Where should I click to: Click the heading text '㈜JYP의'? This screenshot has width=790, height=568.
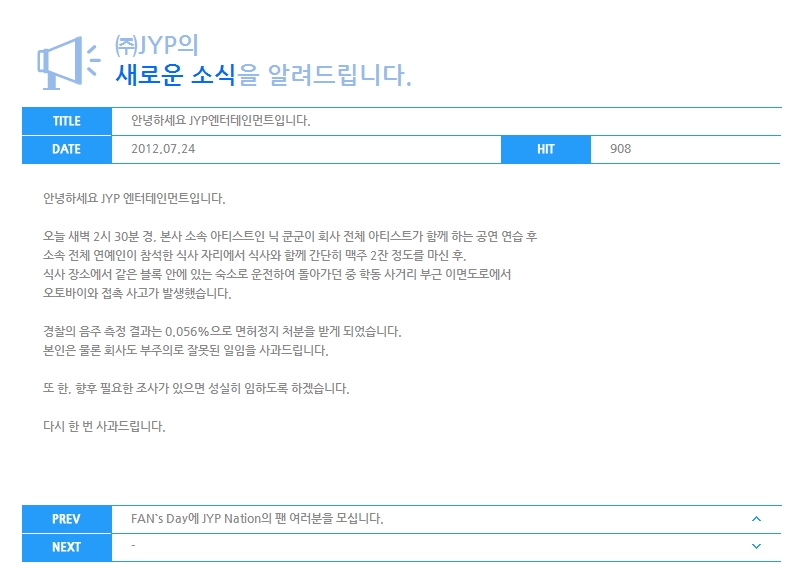coord(156,45)
